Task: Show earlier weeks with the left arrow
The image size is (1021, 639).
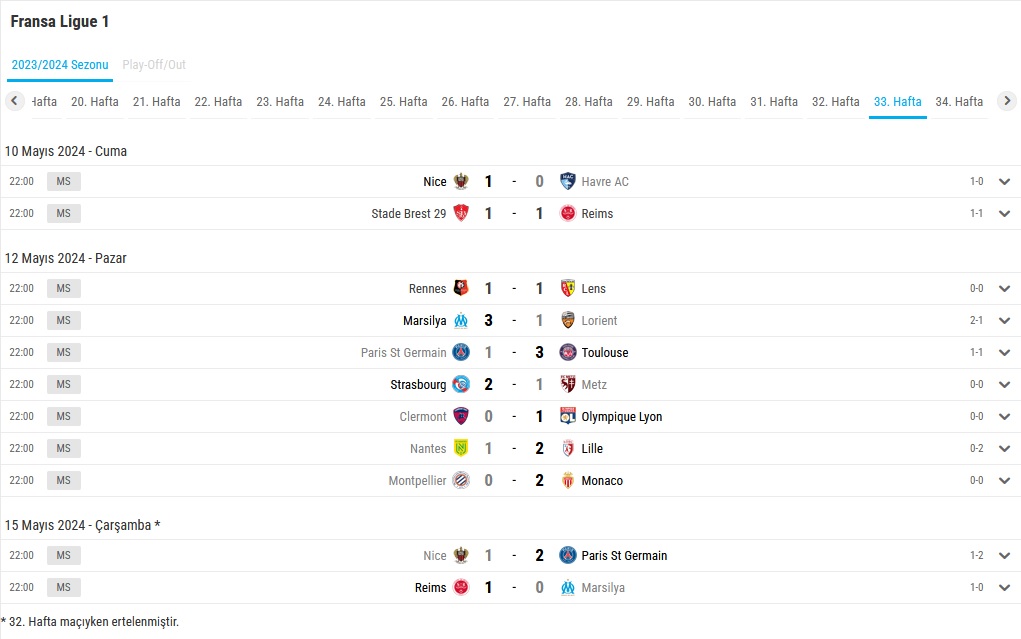Action: 14,101
